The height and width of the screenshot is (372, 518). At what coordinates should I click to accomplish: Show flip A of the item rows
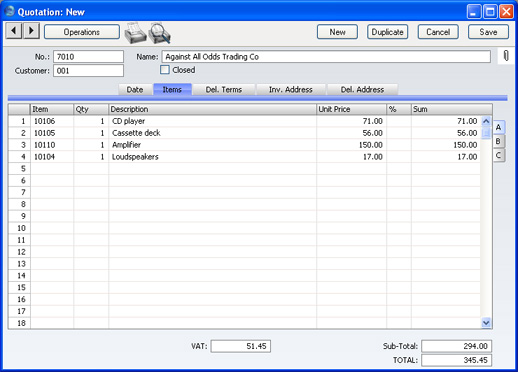(499, 128)
